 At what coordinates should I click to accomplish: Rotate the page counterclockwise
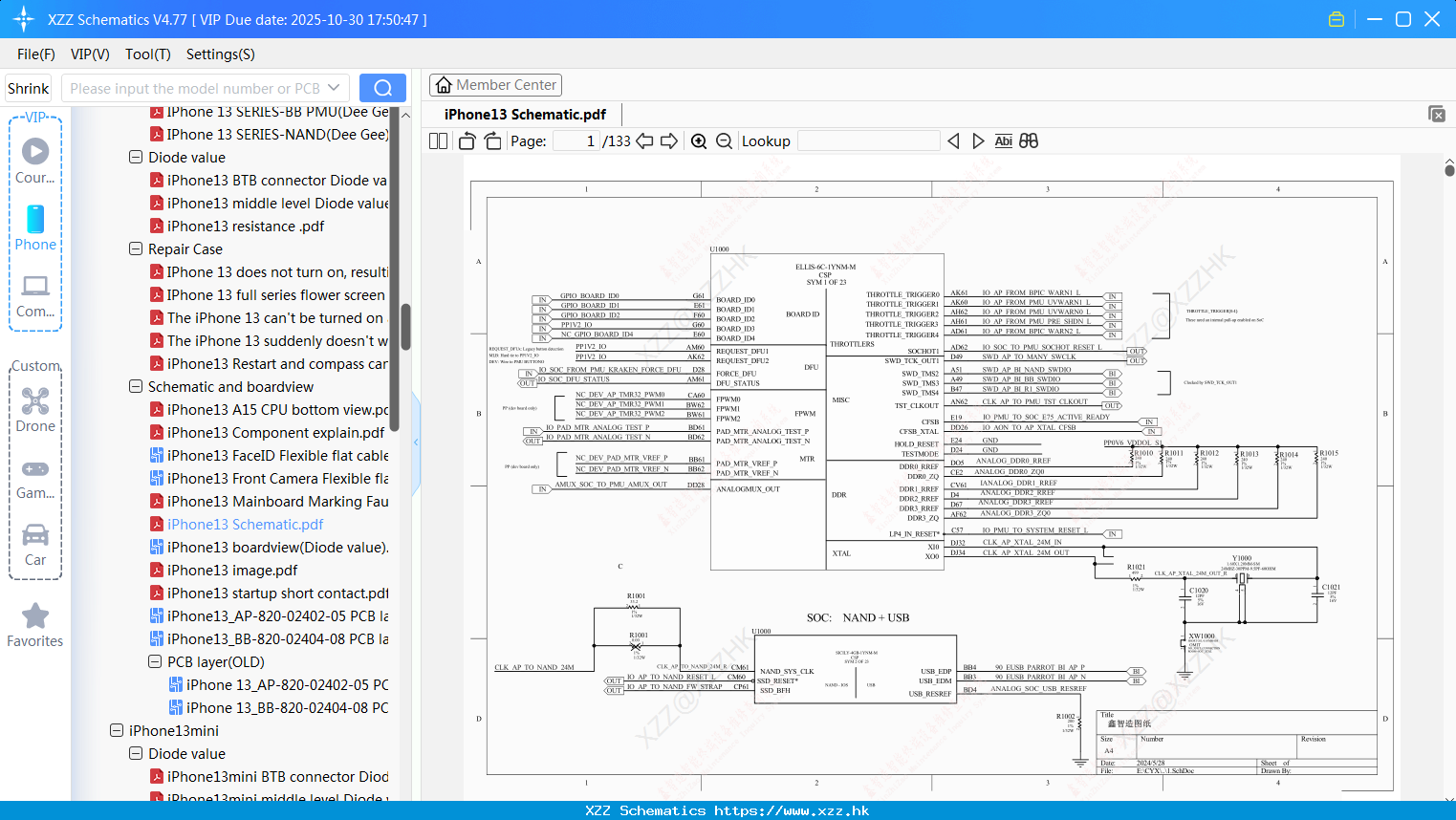(x=467, y=141)
